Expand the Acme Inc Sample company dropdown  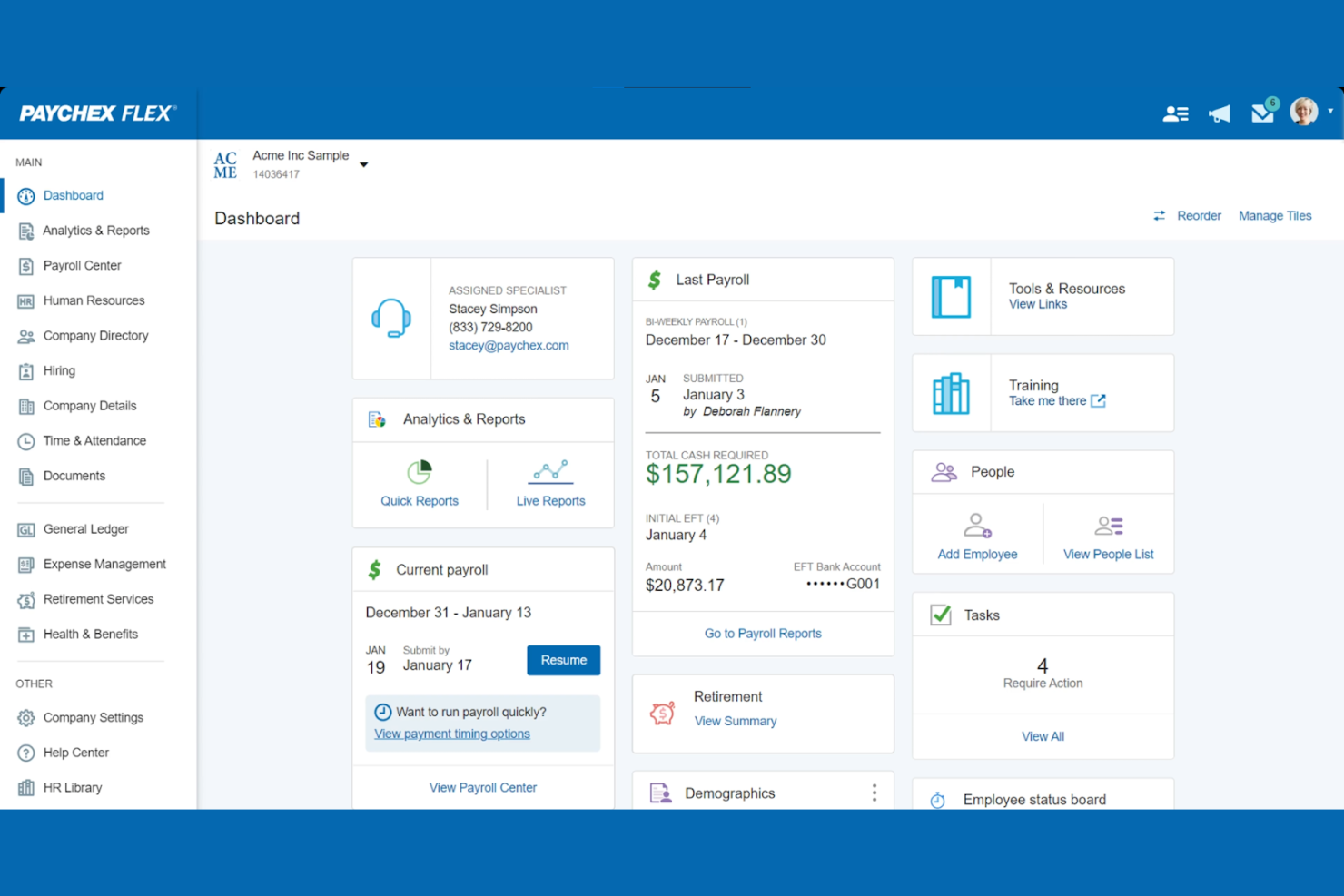363,165
